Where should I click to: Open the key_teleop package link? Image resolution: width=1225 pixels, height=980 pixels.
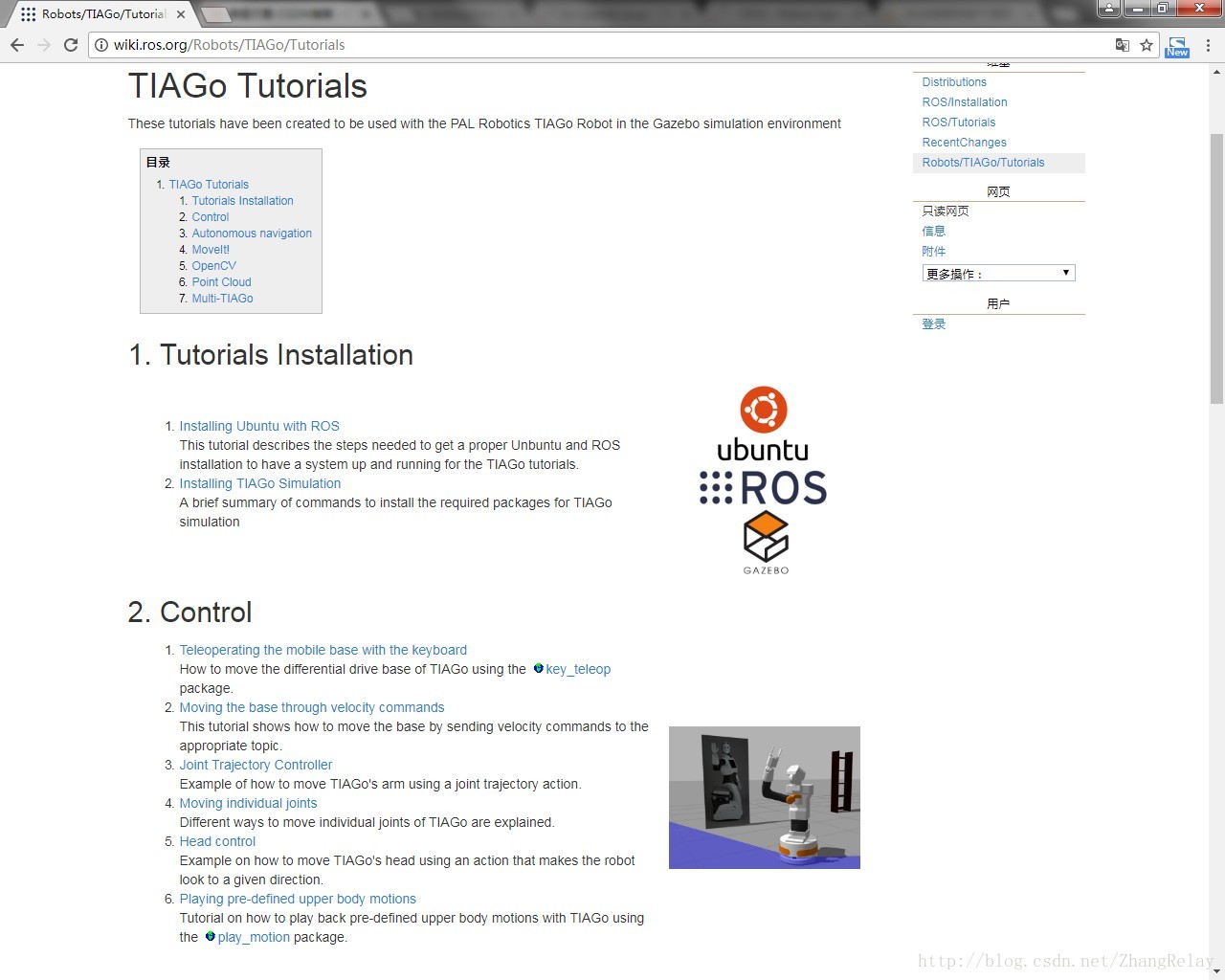(x=578, y=669)
